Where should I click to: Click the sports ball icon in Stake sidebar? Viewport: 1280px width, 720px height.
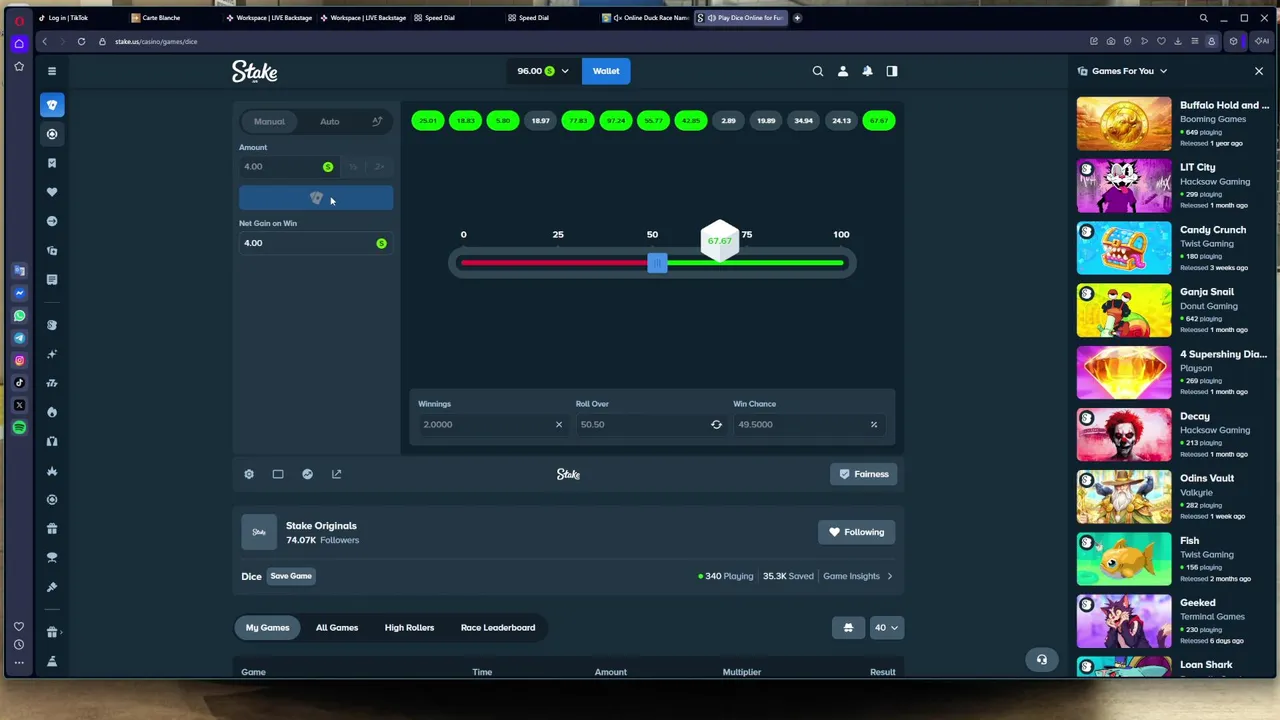coord(52,134)
